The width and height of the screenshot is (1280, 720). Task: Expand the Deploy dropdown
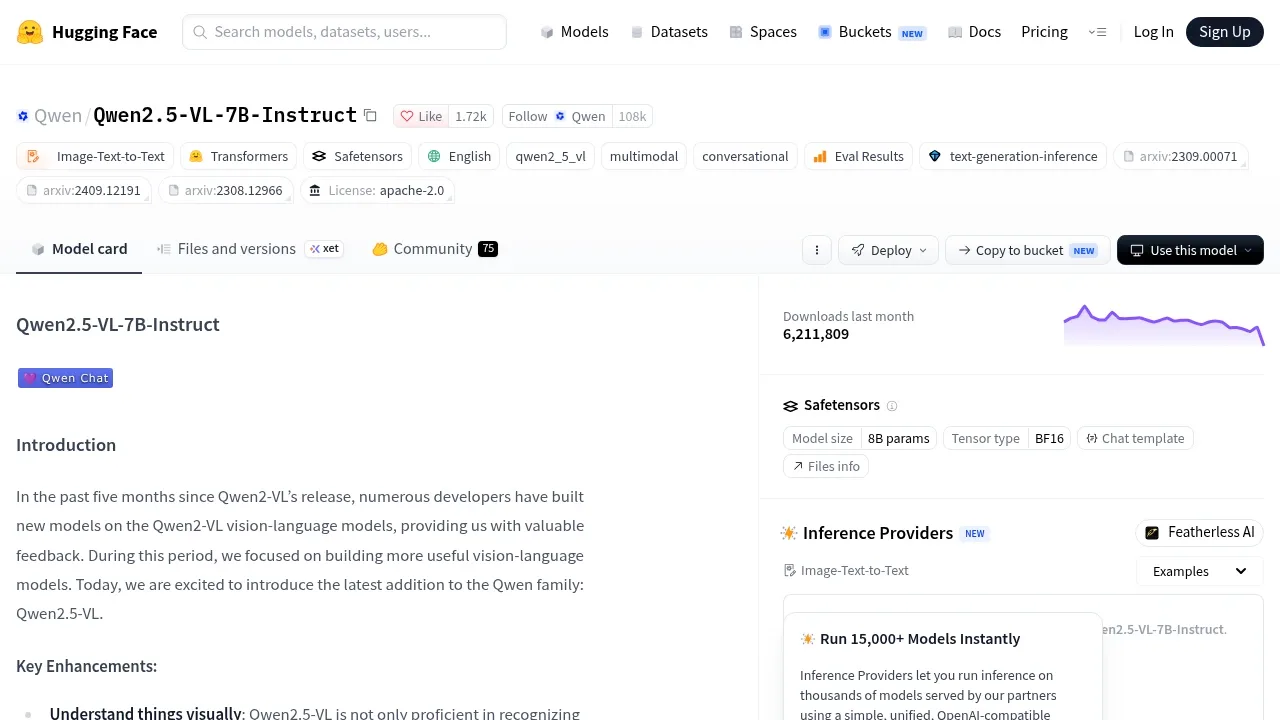(x=889, y=250)
